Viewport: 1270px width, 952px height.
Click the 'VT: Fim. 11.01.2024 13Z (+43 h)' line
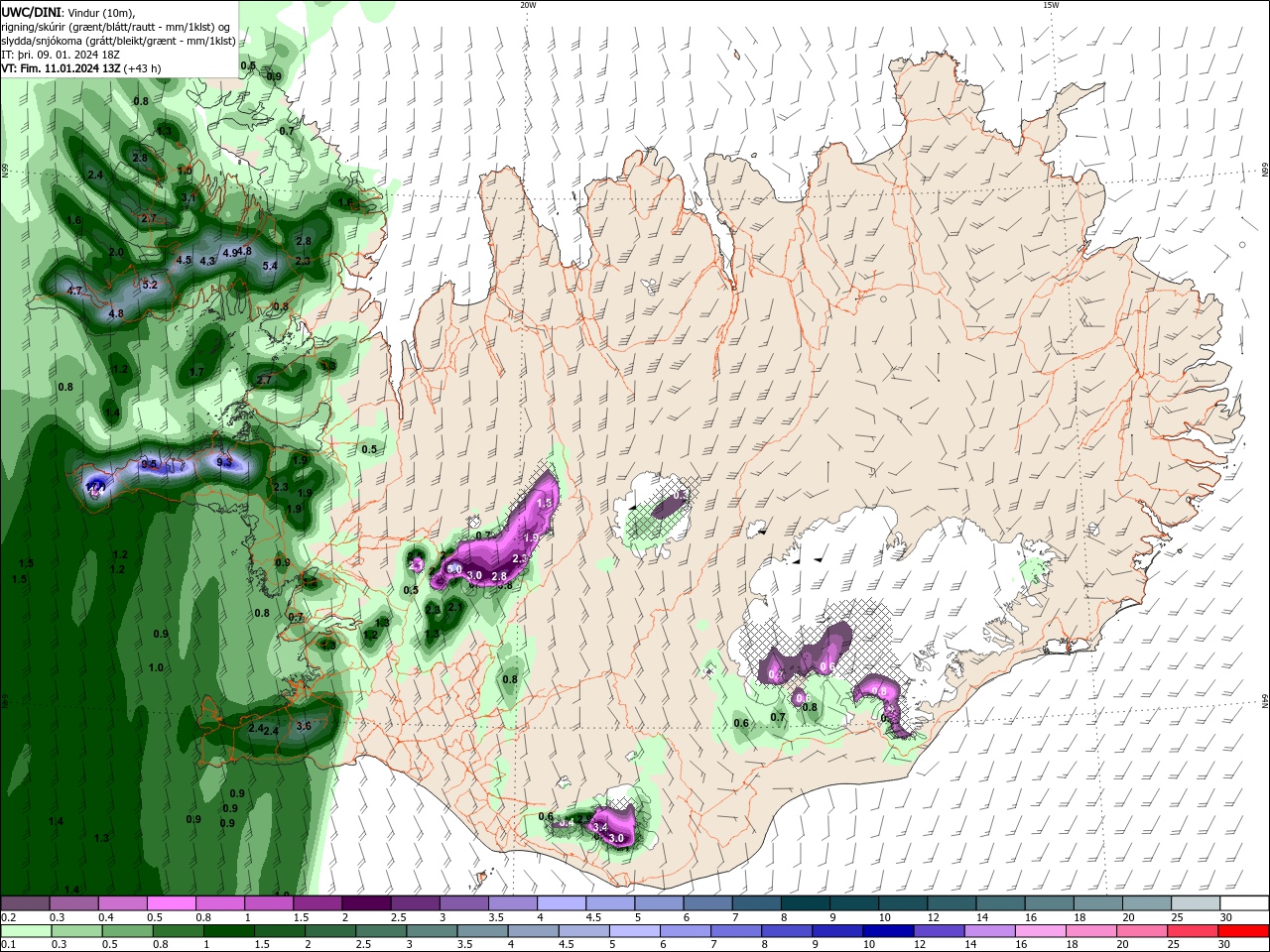click(x=81, y=68)
